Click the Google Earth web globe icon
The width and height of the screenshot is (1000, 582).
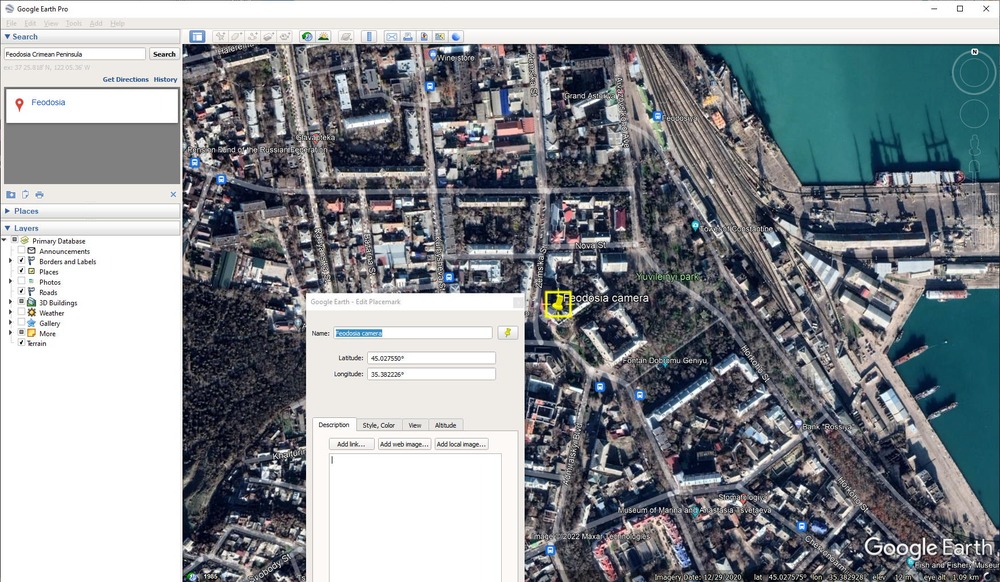[x=456, y=36]
